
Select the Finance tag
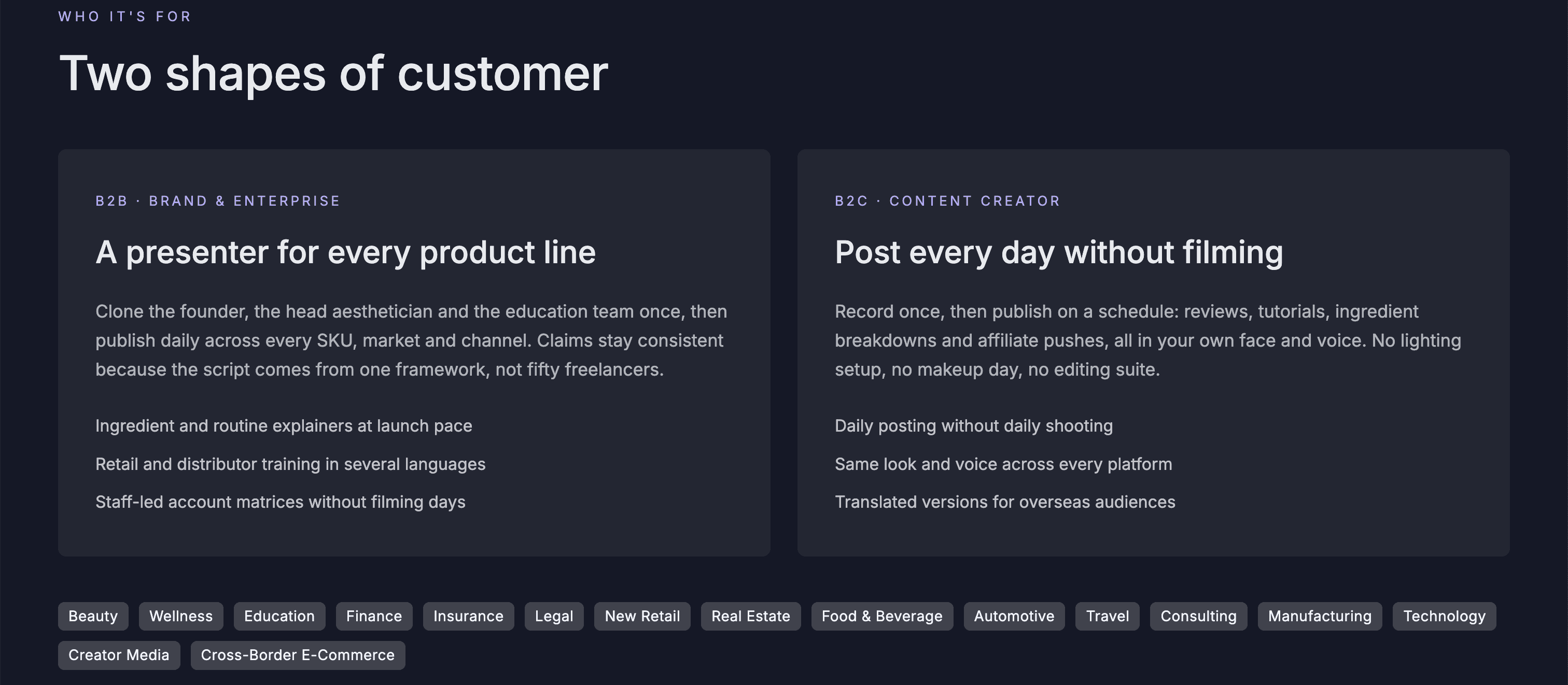click(x=374, y=616)
